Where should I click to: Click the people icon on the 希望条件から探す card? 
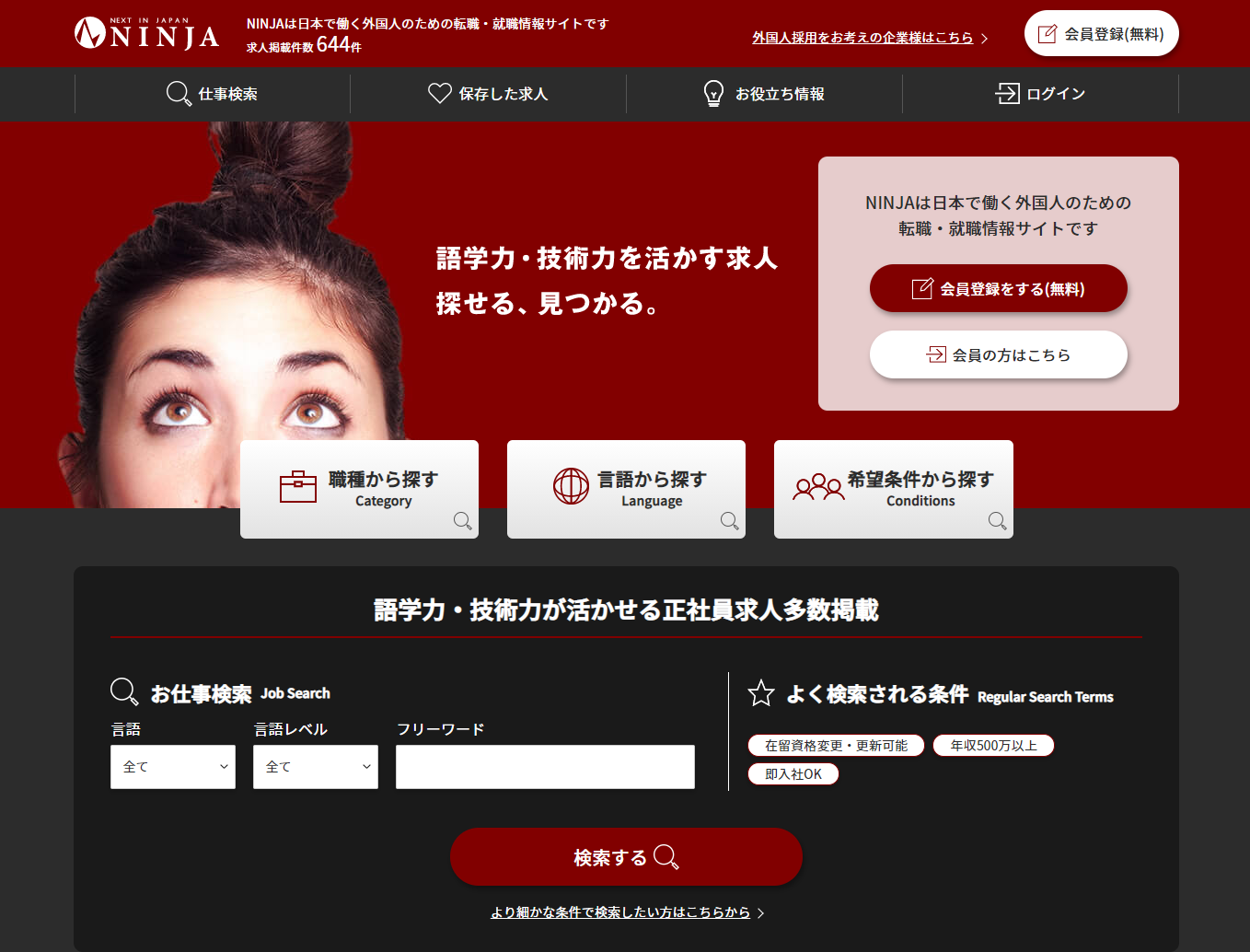(818, 487)
